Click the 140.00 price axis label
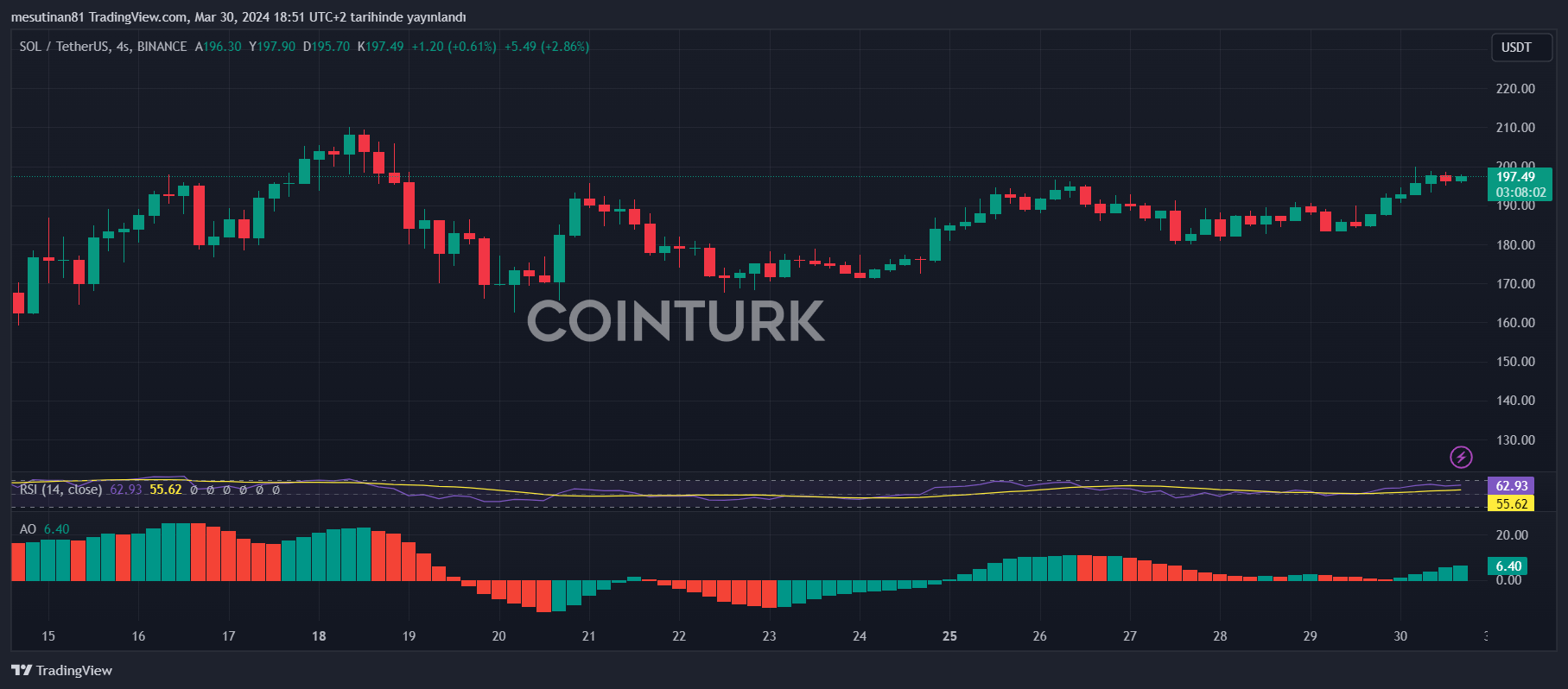This screenshot has width=1568, height=689. [x=1515, y=401]
